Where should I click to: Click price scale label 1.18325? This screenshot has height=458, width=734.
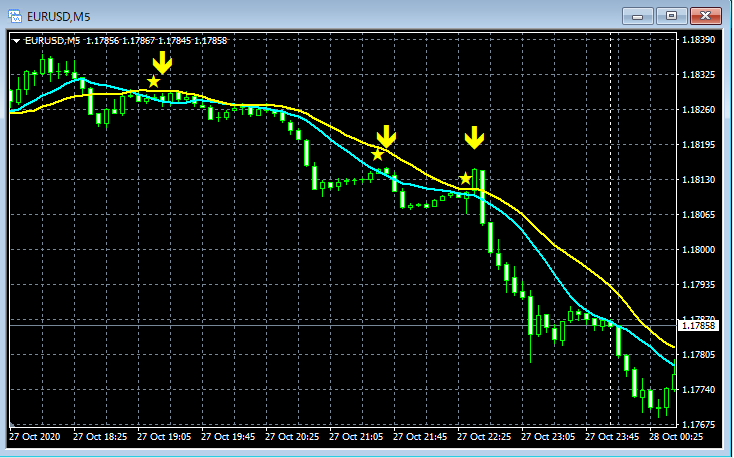coord(698,75)
